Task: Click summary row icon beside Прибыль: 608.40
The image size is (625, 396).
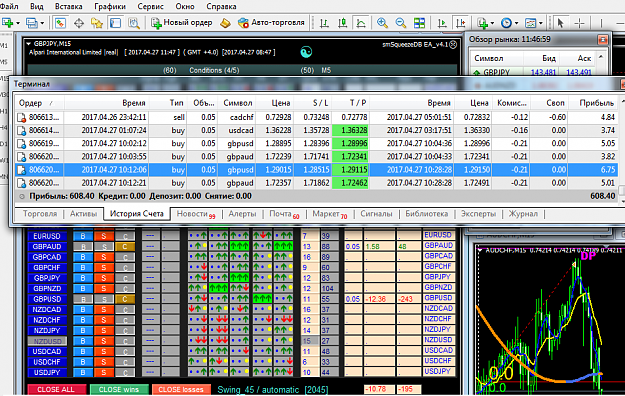Action: [22, 196]
